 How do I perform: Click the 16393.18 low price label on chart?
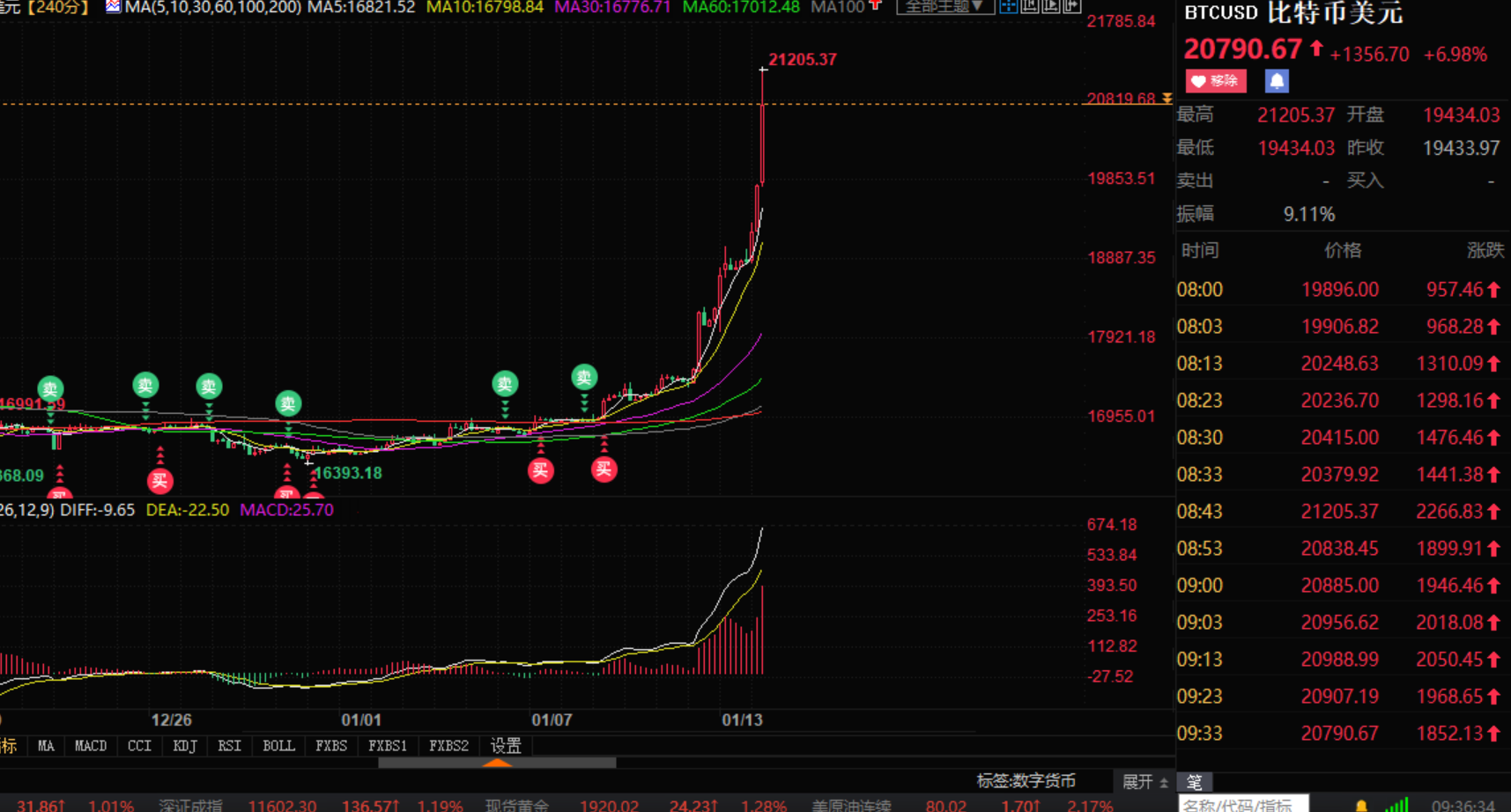click(x=348, y=473)
